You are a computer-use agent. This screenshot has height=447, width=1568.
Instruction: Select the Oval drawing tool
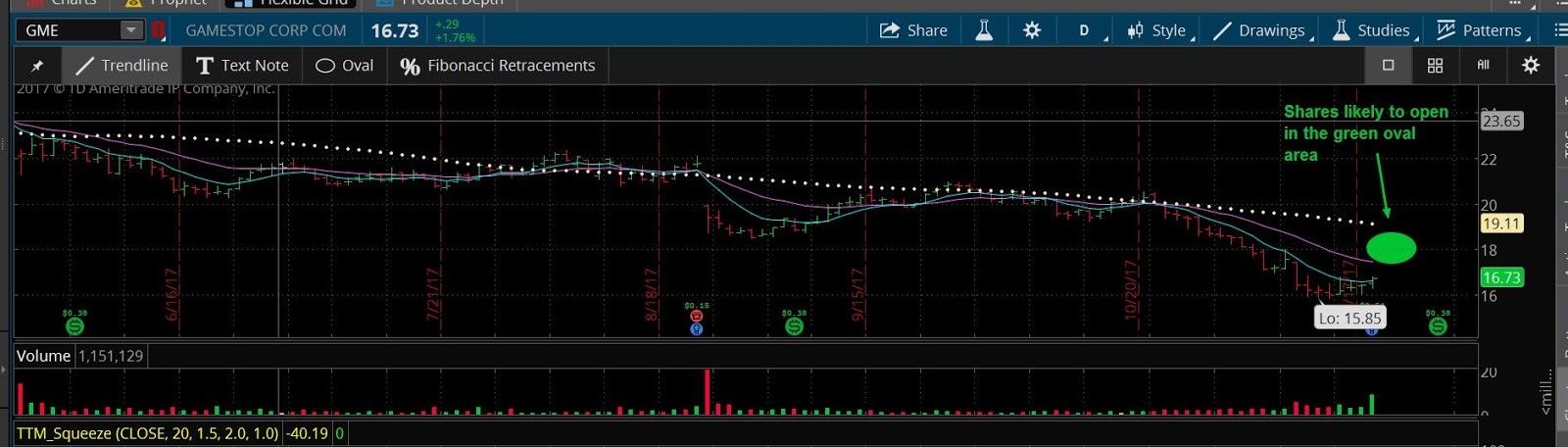tap(345, 66)
